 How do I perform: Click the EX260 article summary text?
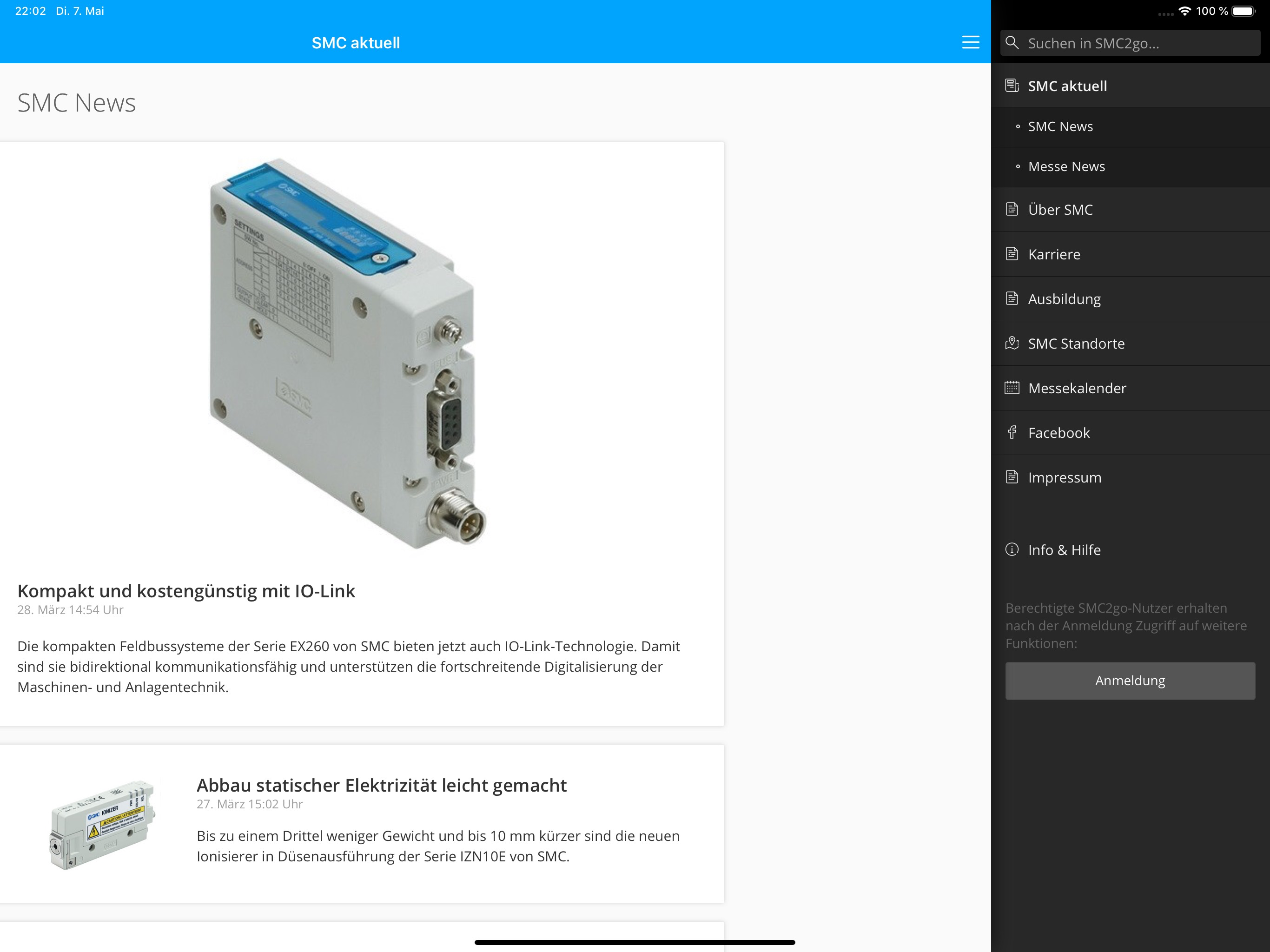(x=349, y=667)
